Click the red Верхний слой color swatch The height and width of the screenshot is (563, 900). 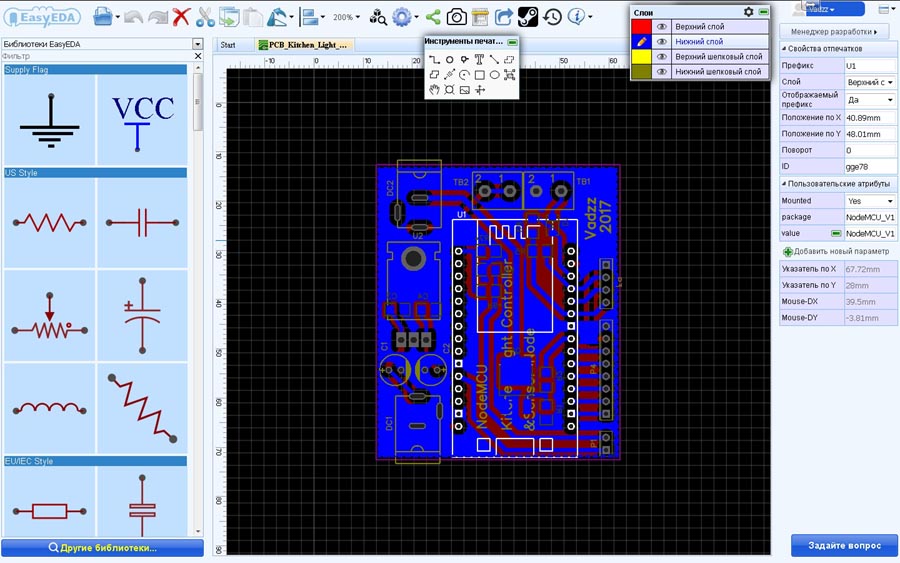click(x=641, y=26)
